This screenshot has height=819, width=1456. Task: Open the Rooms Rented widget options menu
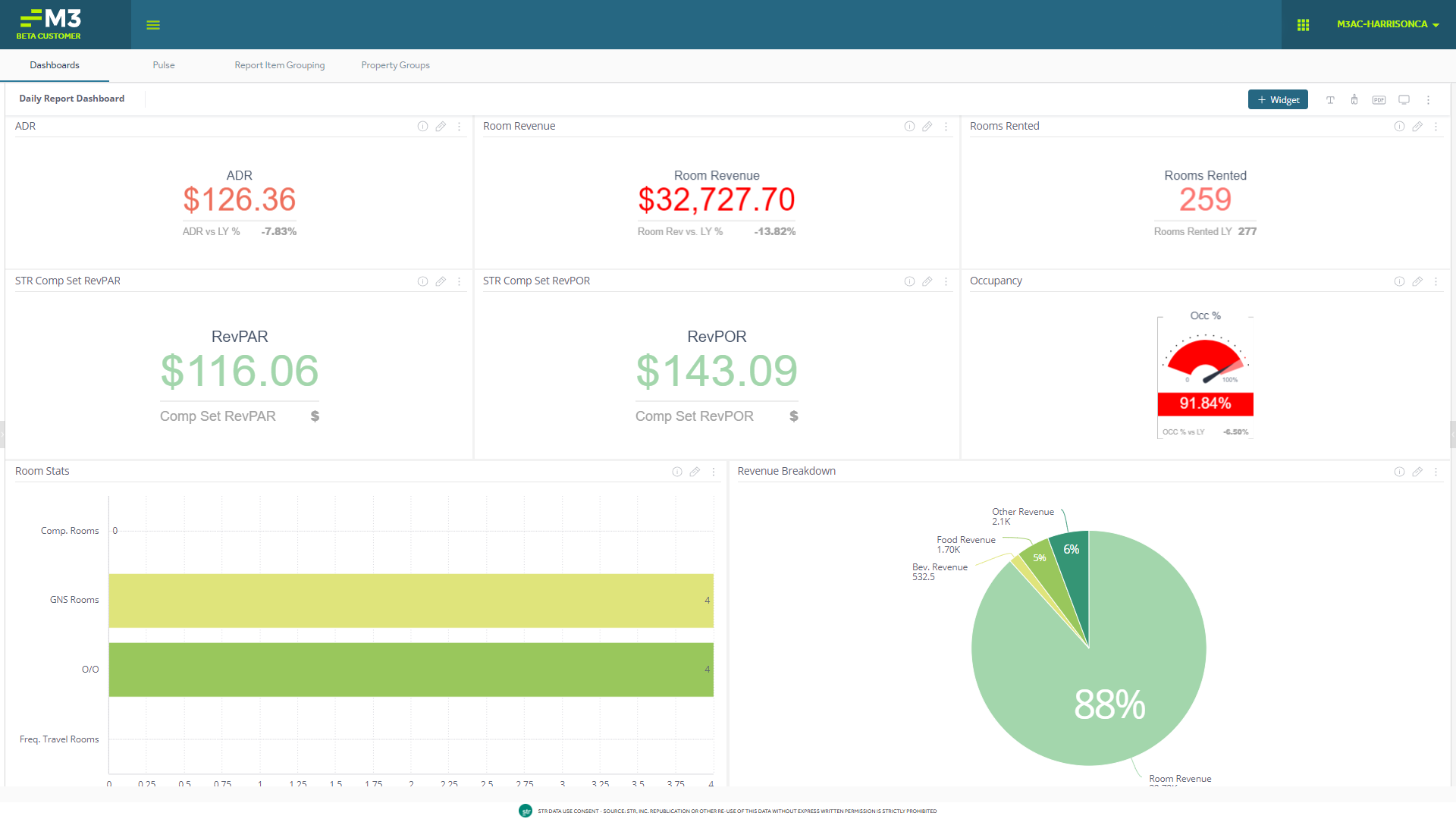coord(1436,127)
